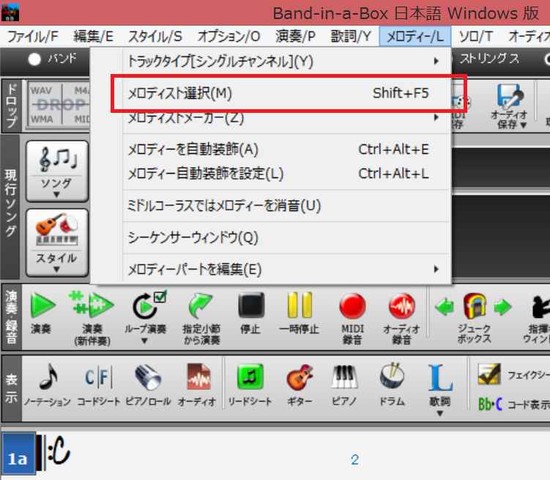Open the ピアノ window
550x480 pixels.
point(344,385)
